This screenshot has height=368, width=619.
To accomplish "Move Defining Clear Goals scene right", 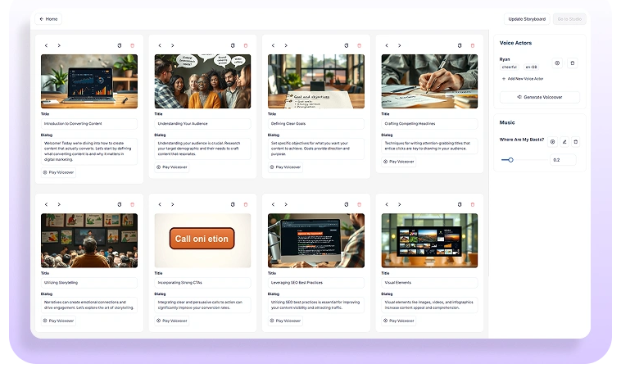I will tap(286, 45).
